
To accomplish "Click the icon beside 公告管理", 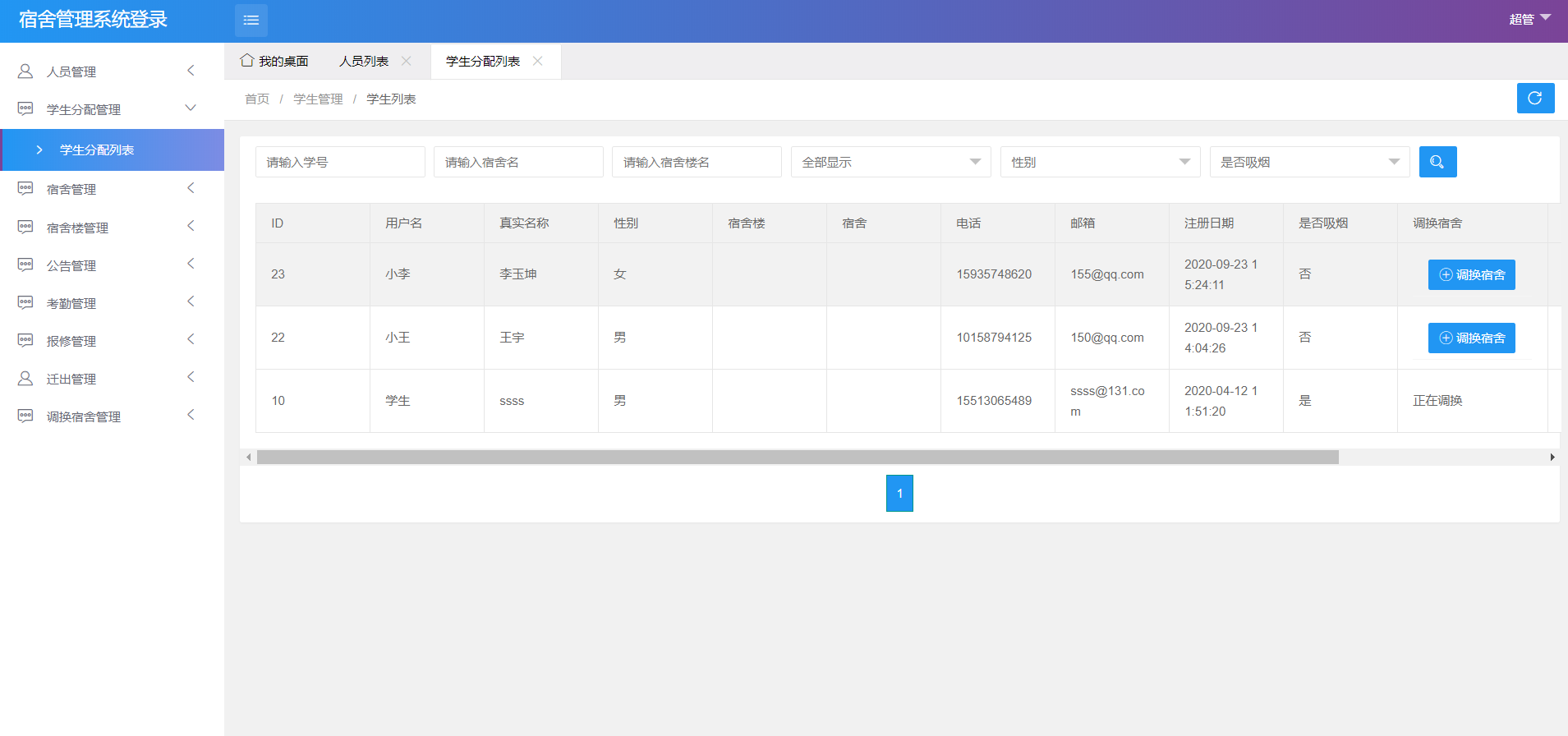I will (25, 265).
